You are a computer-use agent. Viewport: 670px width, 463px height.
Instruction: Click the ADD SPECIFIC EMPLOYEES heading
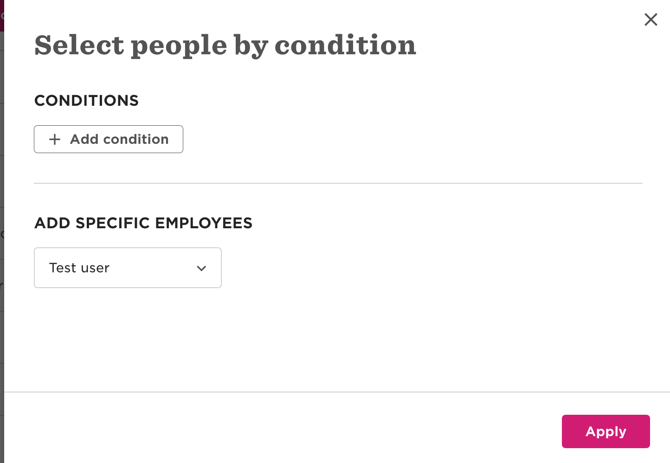[143, 223]
